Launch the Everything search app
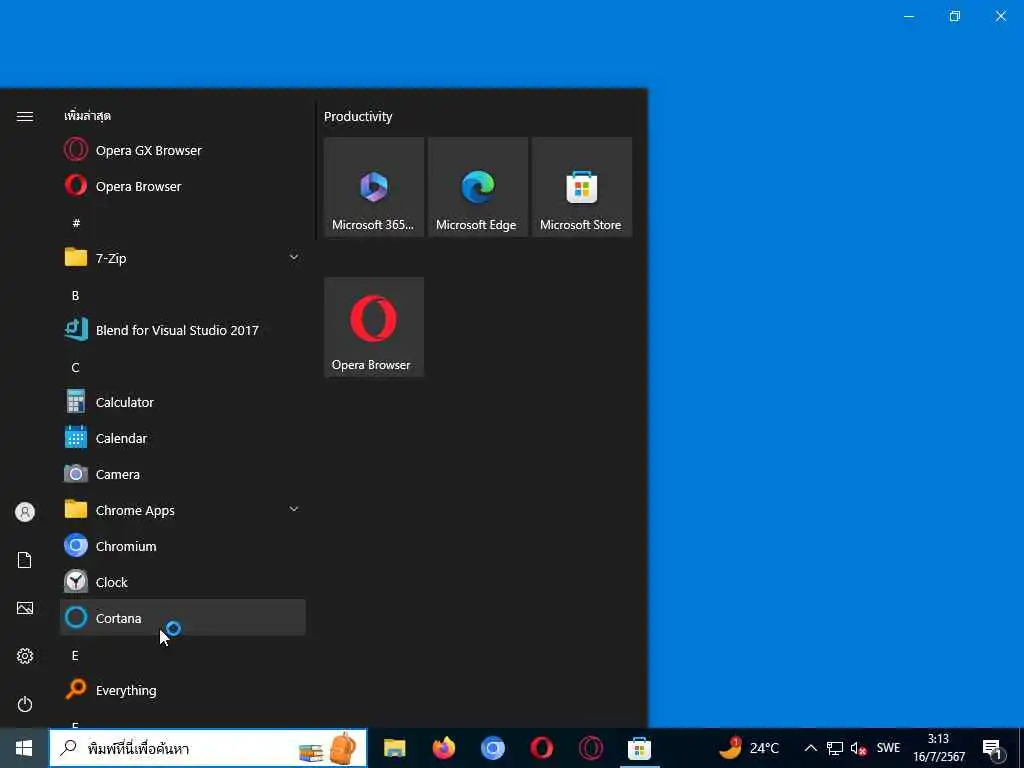The height and width of the screenshot is (768, 1024). click(x=183, y=690)
